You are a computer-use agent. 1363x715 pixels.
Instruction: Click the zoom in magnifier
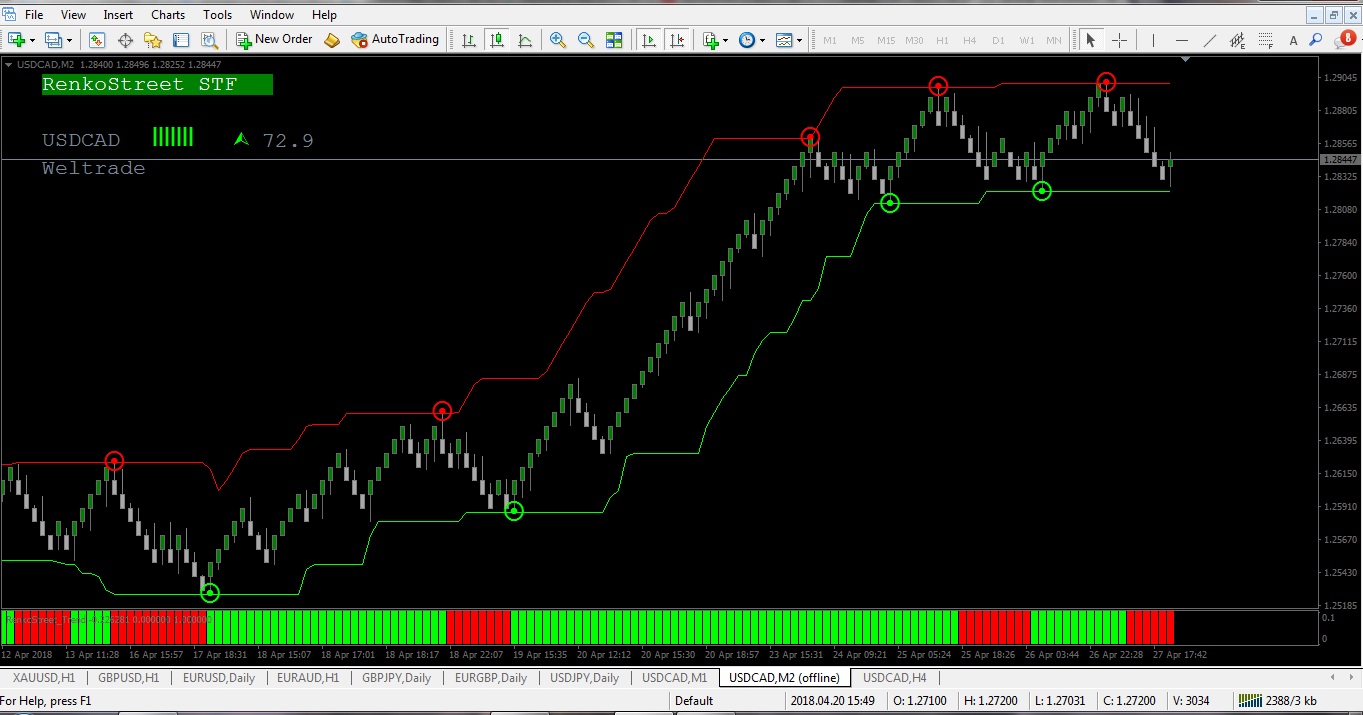(558, 40)
